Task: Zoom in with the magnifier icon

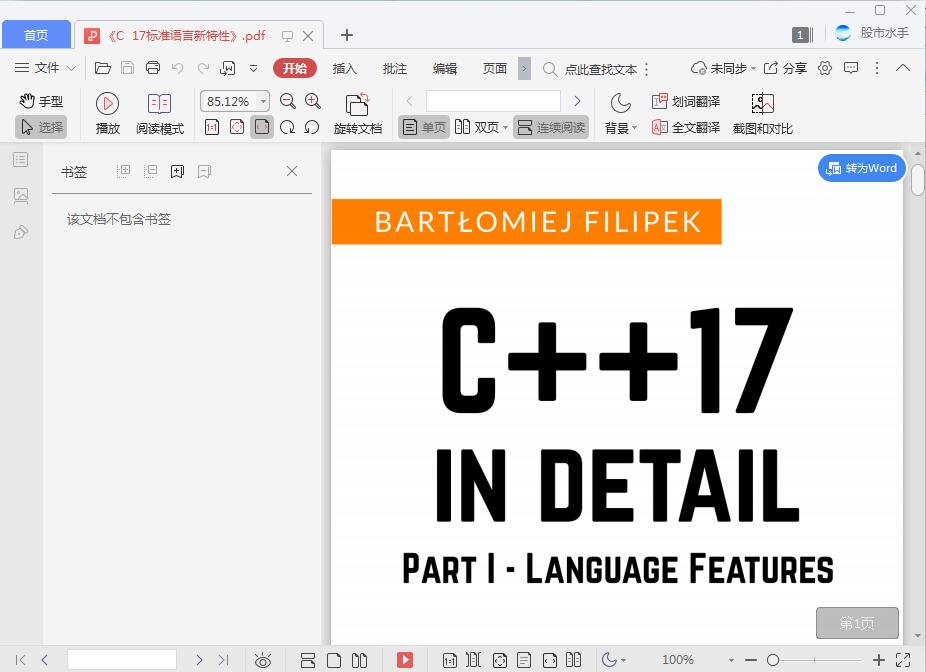Action: point(313,101)
